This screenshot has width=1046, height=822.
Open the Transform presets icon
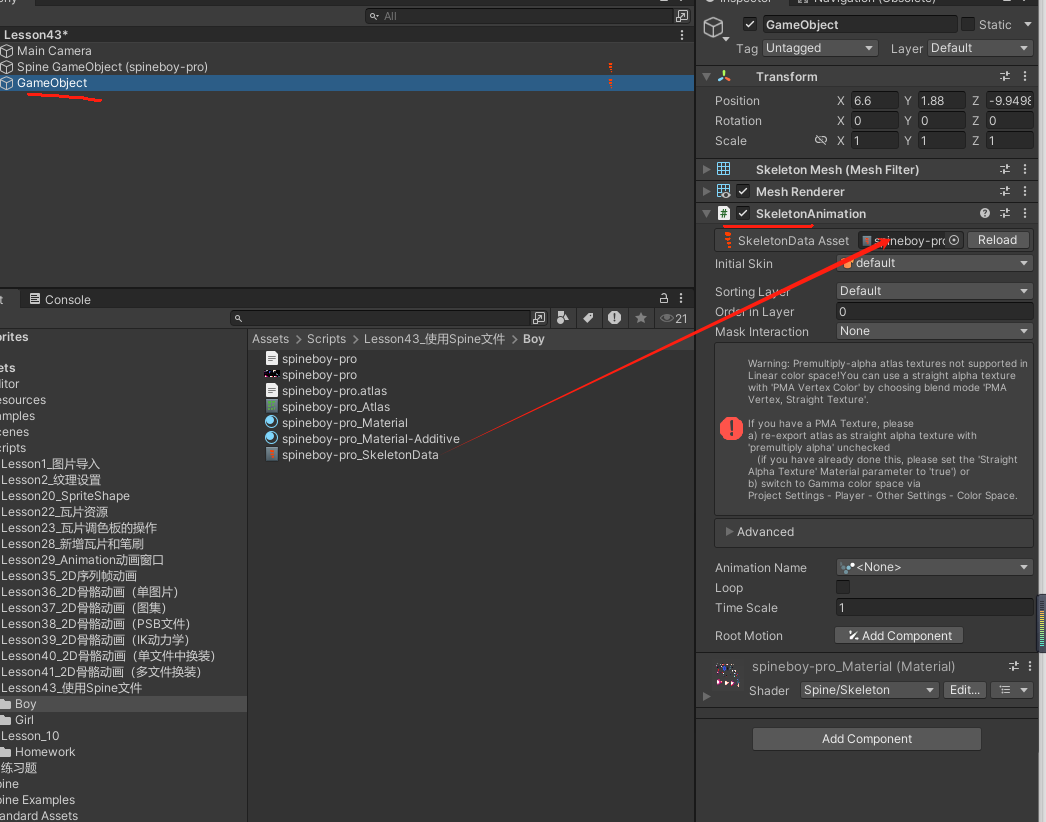(x=1005, y=77)
